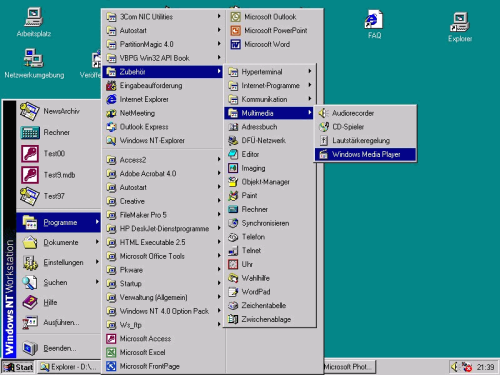Open the CD-Spieler icon
The image size is (500, 375).
point(323,127)
